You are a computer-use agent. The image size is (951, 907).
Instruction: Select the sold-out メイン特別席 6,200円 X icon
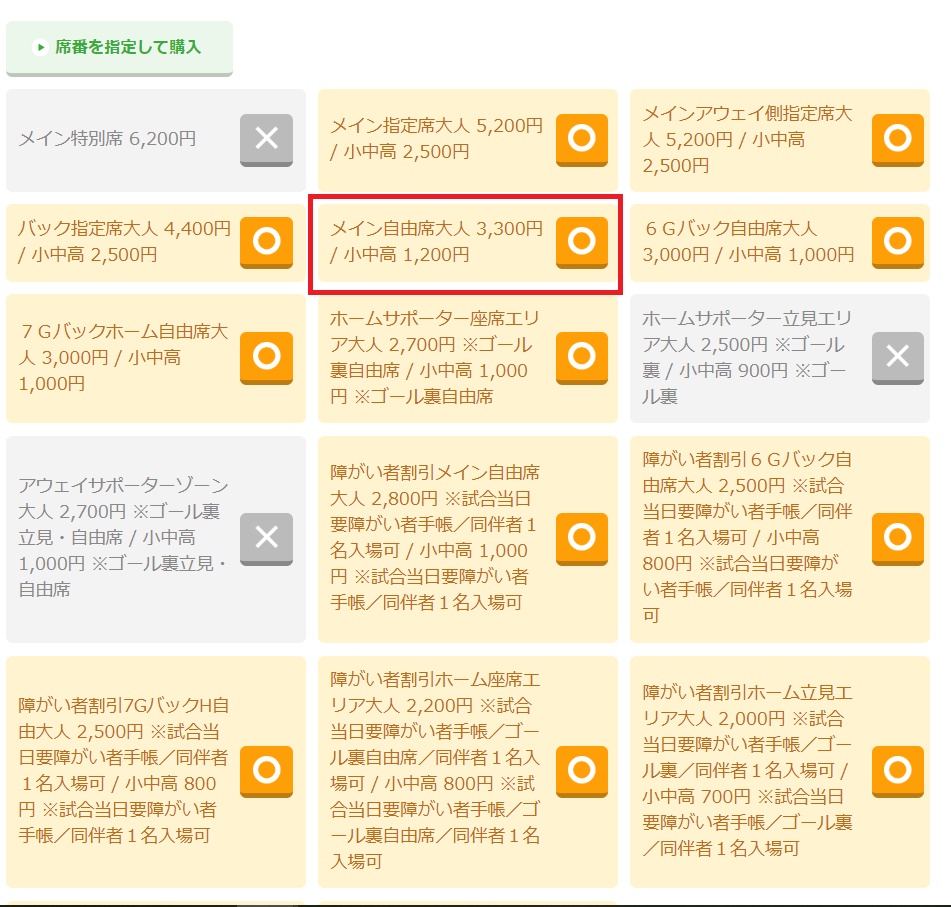266,140
